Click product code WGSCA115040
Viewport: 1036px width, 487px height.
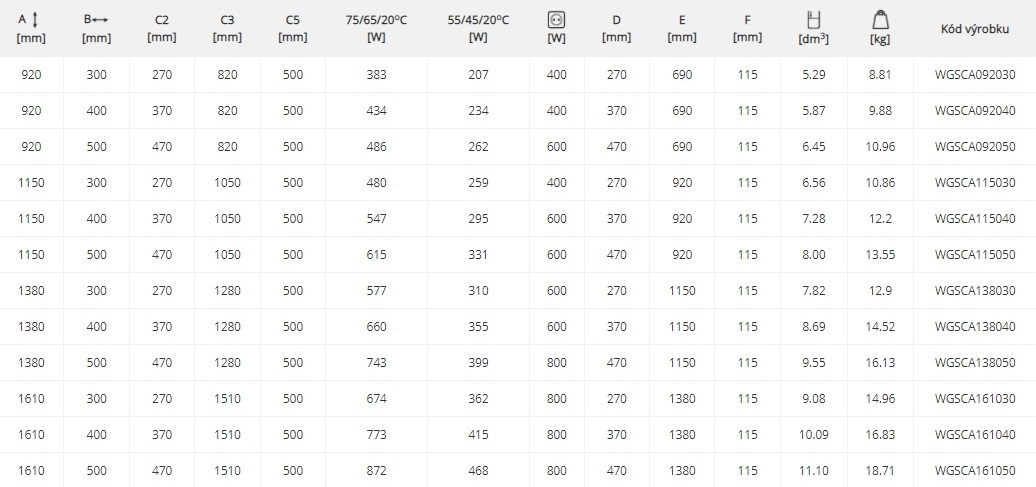(x=975, y=219)
